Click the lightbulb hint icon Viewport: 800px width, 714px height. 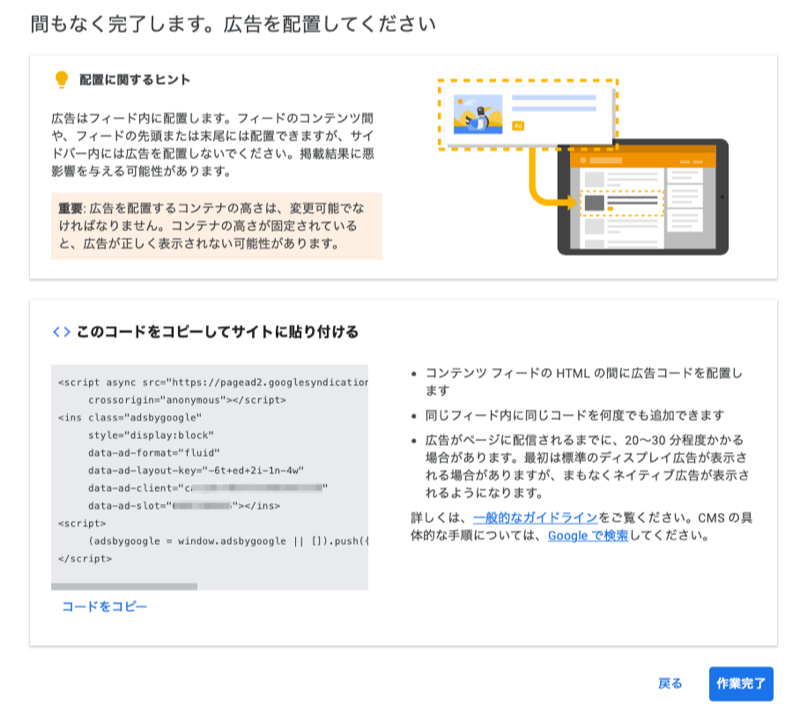click(x=62, y=80)
